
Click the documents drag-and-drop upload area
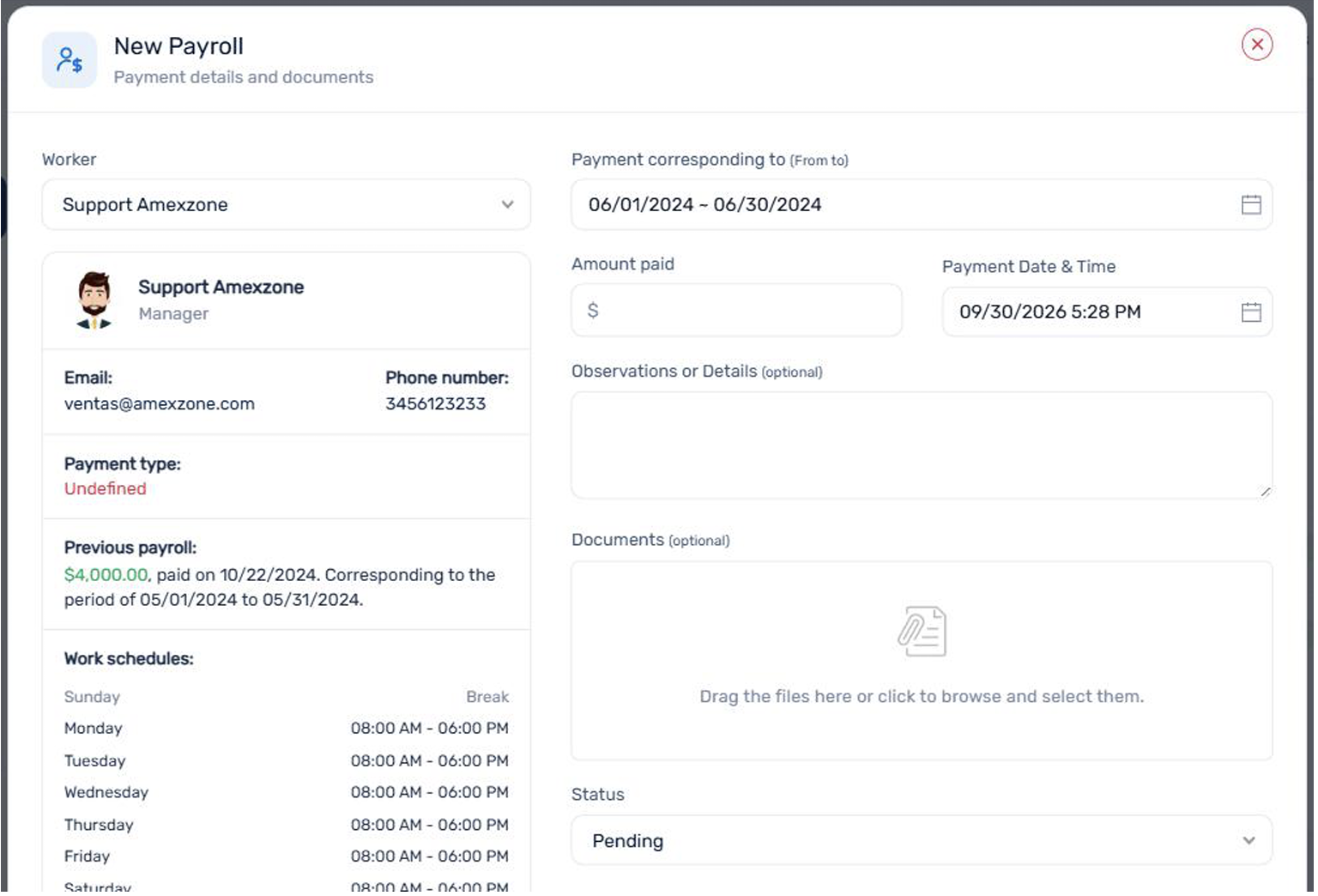(922, 661)
